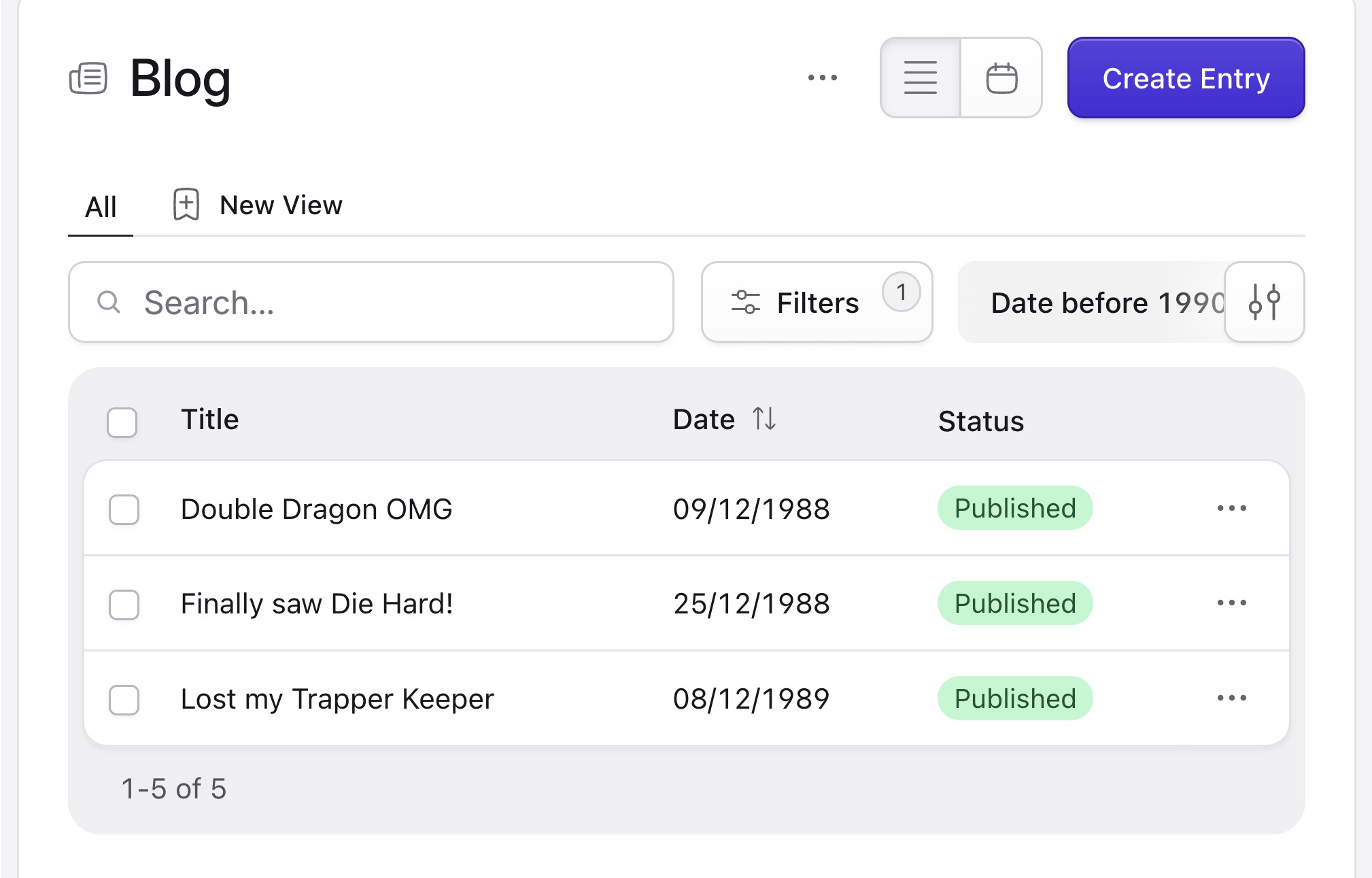Click the Create Entry button
The width and height of the screenshot is (1372, 878).
1186,78
